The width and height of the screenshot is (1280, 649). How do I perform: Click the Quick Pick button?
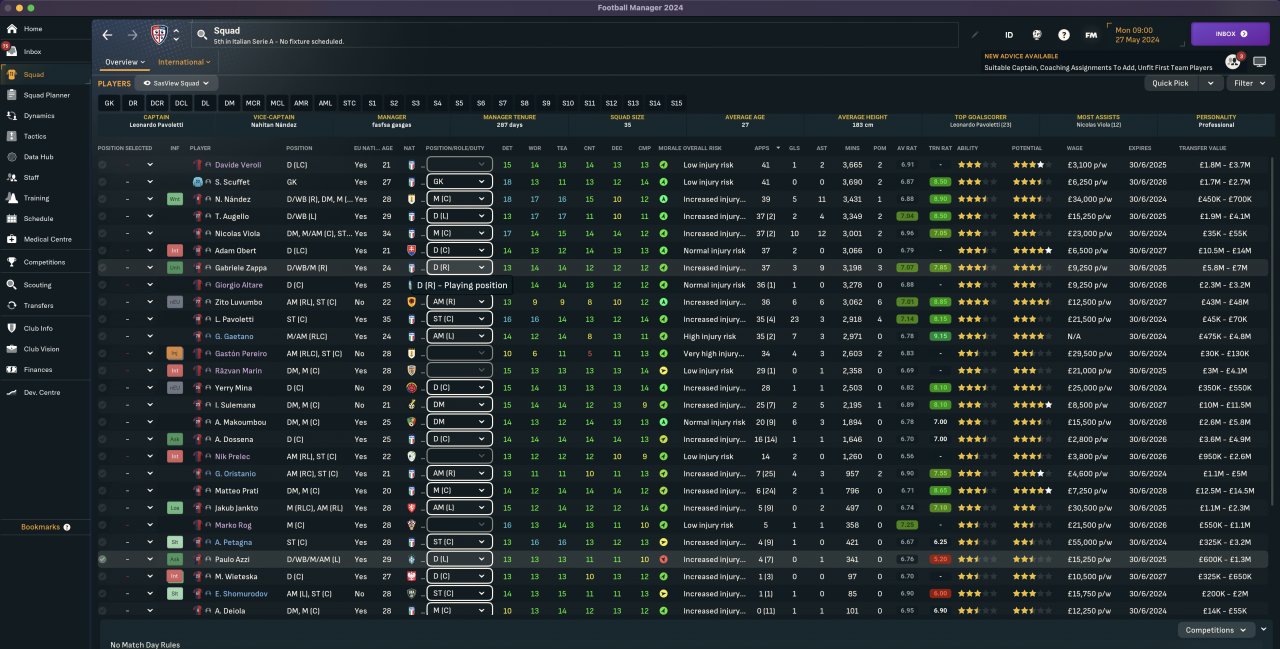tap(1170, 84)
